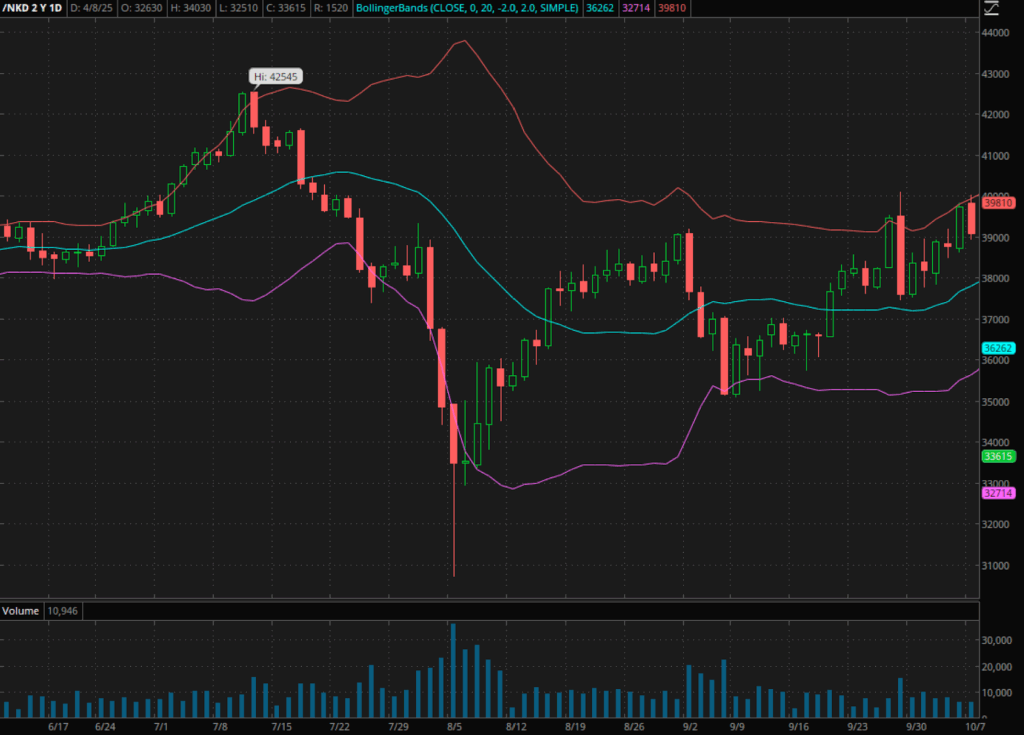Click the Volume study label
Screen dimensions: 1024x735
tap(20, 611)
